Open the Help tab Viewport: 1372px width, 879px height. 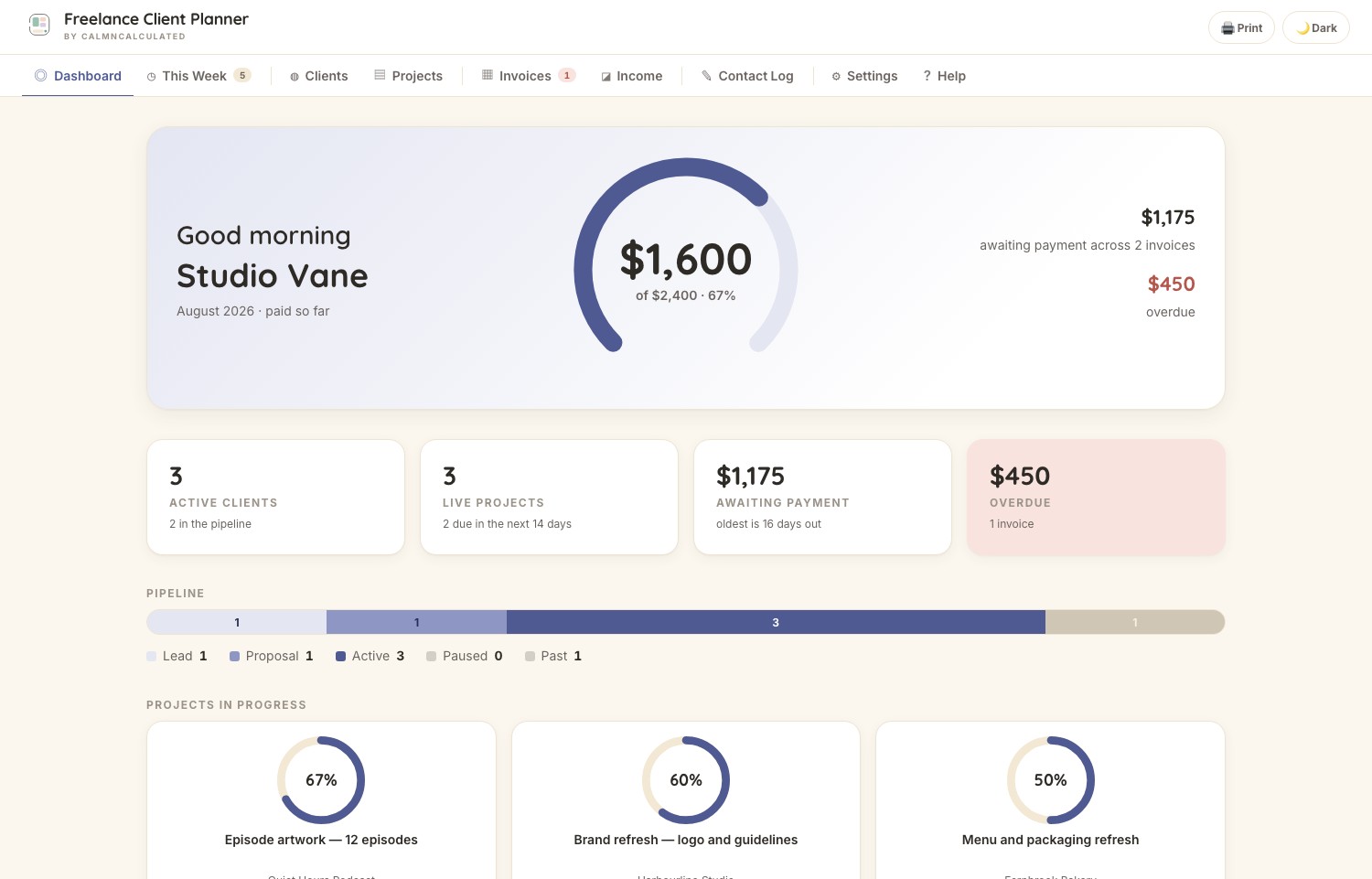pos(944,76)
